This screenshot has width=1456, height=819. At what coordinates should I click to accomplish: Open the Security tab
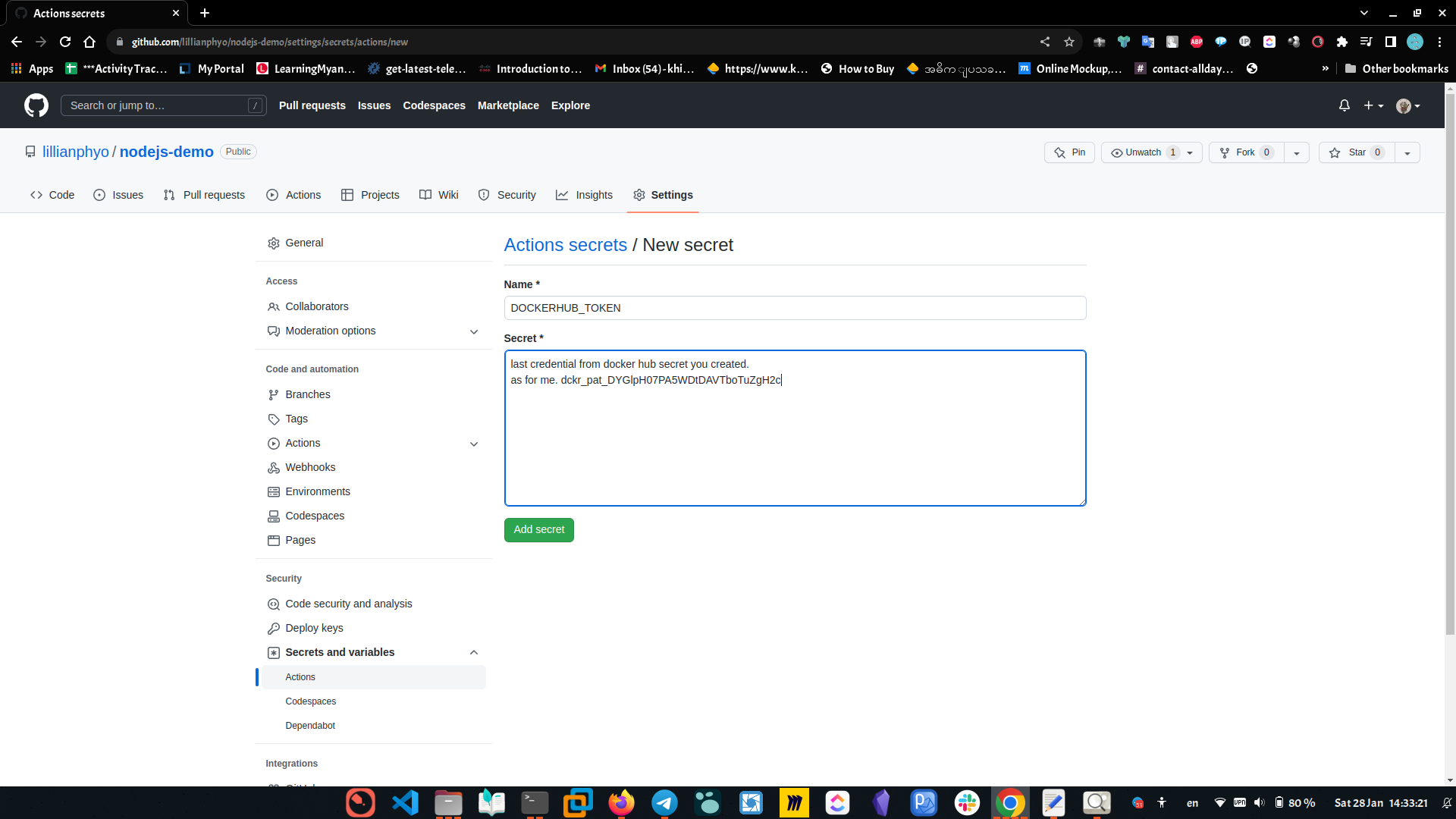point(507,195)
